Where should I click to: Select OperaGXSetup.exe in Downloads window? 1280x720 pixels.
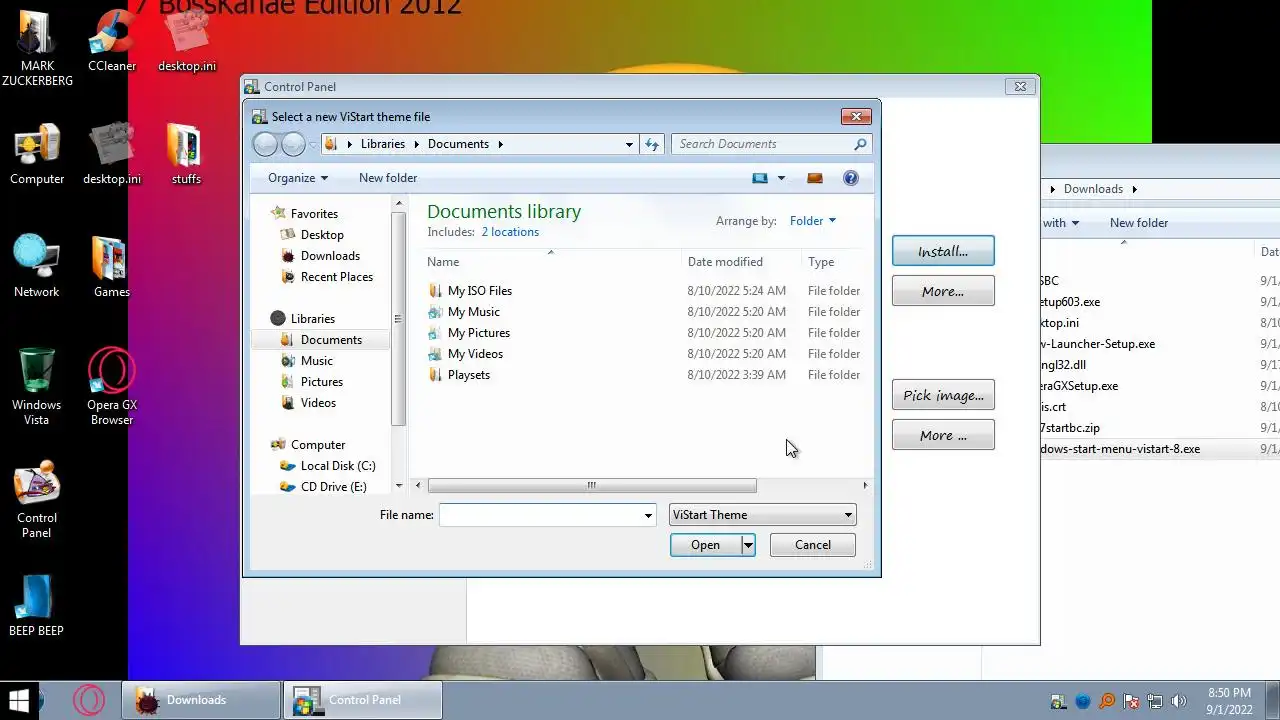point(1079,386)
